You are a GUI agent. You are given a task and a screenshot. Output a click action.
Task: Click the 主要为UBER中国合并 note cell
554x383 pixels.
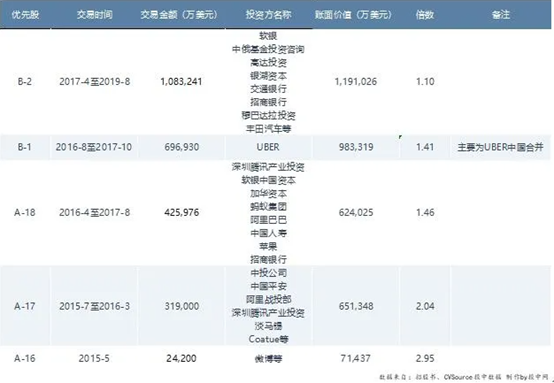(500, 147)
